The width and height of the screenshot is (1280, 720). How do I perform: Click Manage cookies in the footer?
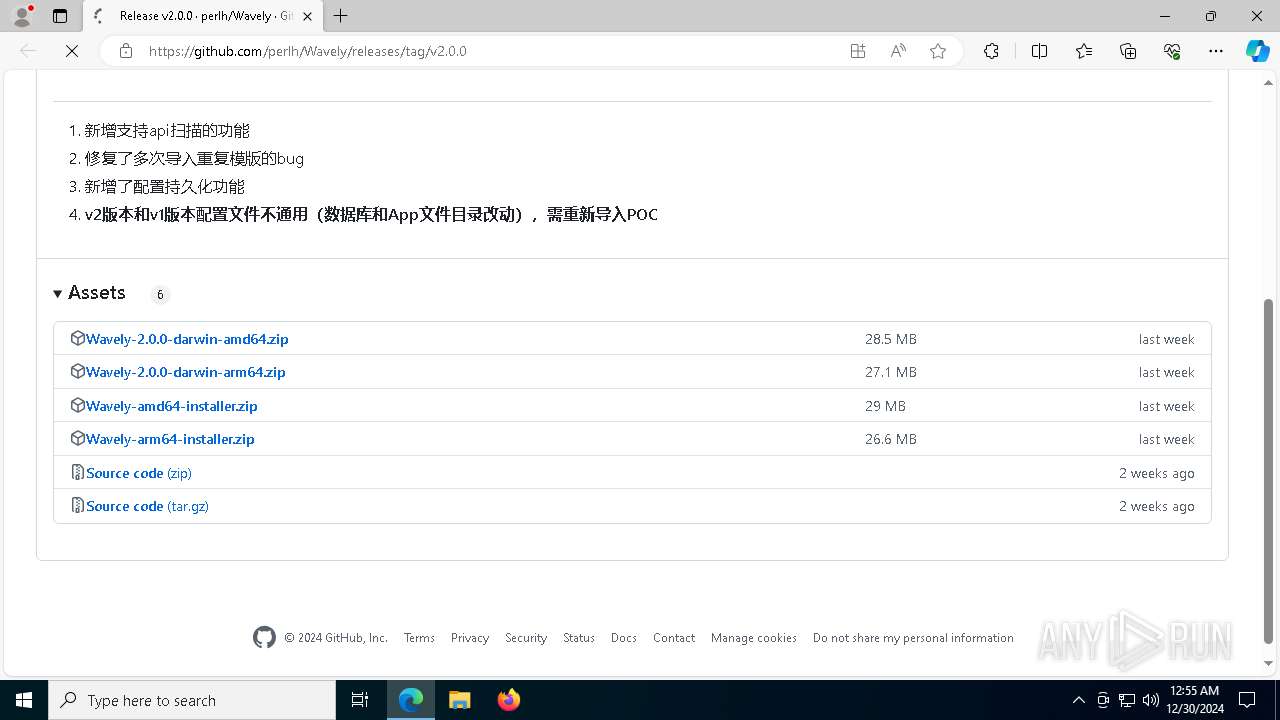click(754, 638)
